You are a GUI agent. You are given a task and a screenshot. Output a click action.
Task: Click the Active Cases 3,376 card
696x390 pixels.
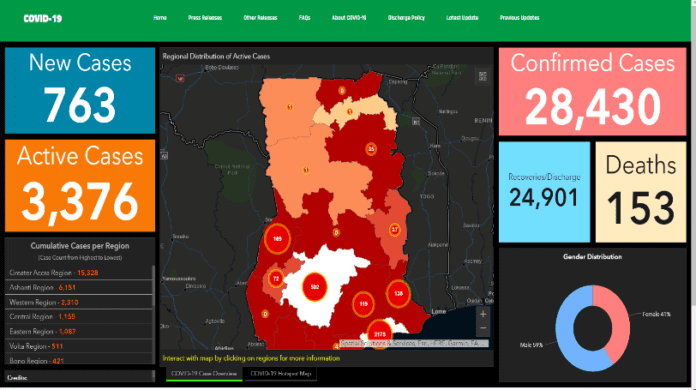tap(80, 186)
